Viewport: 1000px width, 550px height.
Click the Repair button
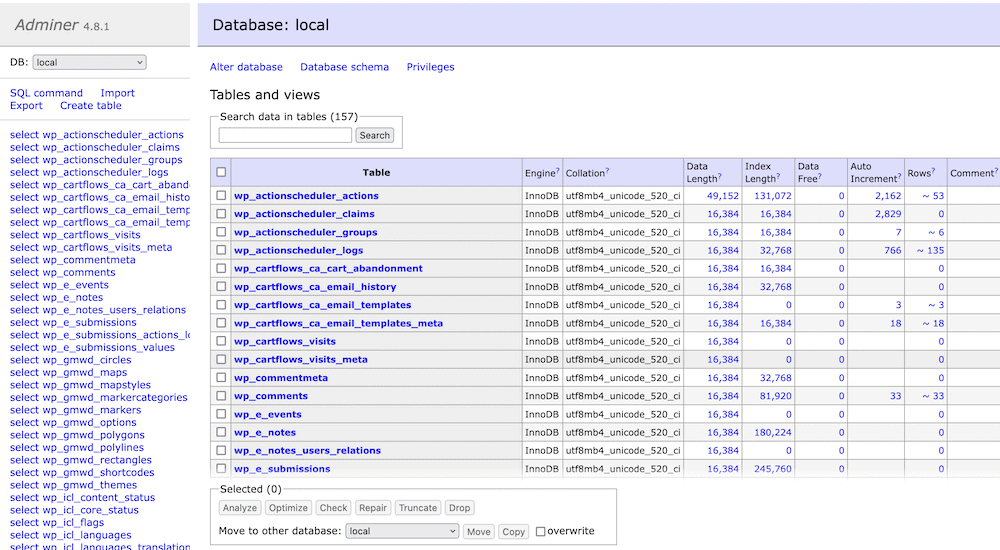point(373,508)
